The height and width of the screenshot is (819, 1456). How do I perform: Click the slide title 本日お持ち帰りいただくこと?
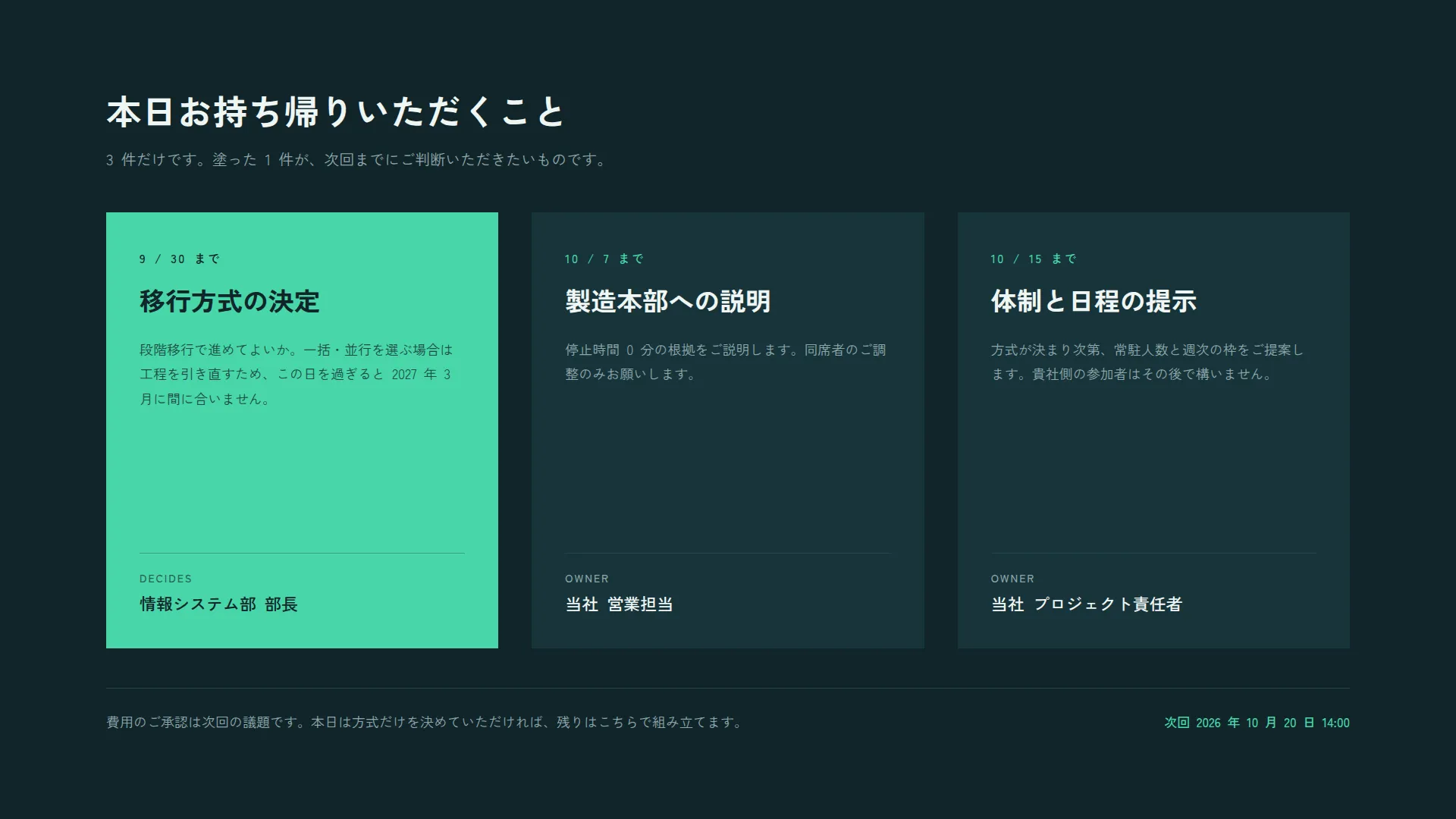tap(335, 111)
